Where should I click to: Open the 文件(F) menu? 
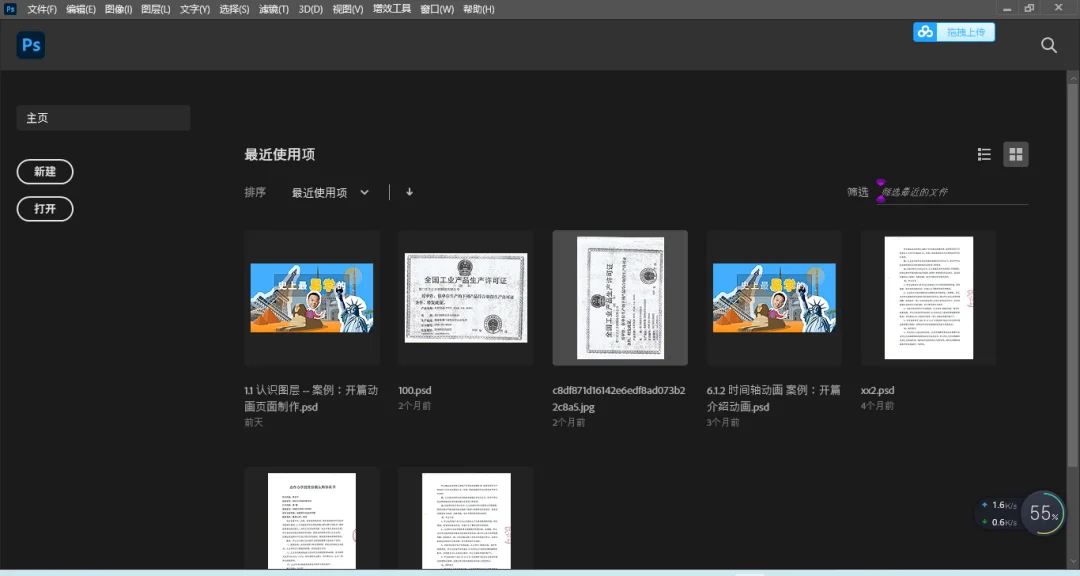tap(42, 9)
